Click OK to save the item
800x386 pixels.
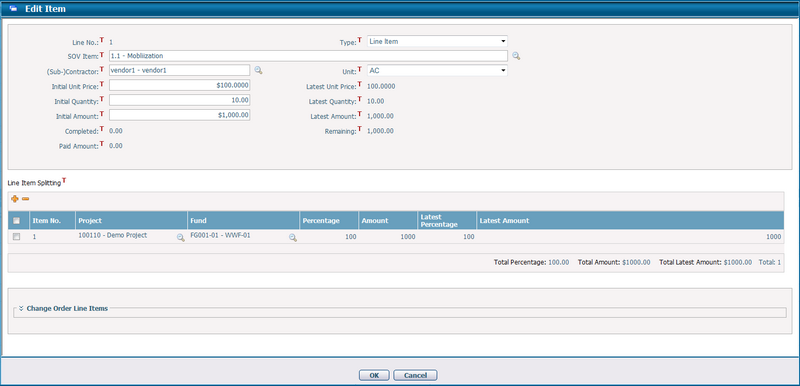(x=374, y=375)
